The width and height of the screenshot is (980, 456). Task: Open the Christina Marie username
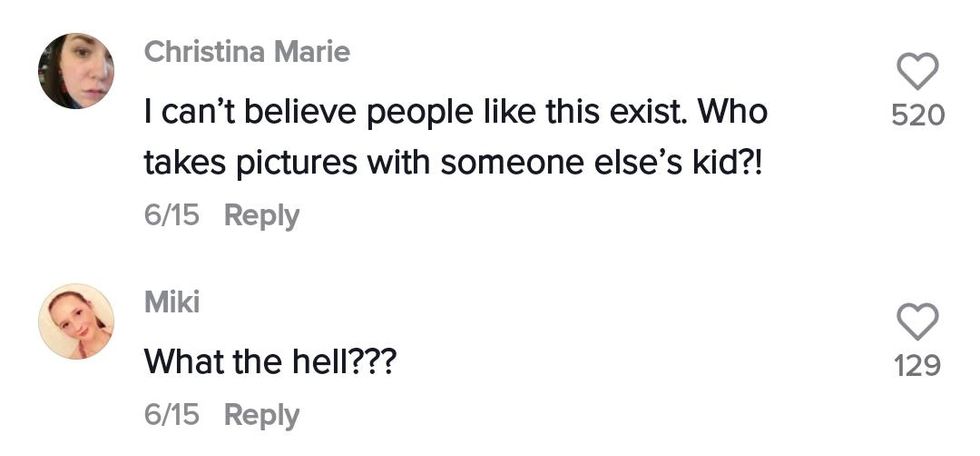click(247, 53)
